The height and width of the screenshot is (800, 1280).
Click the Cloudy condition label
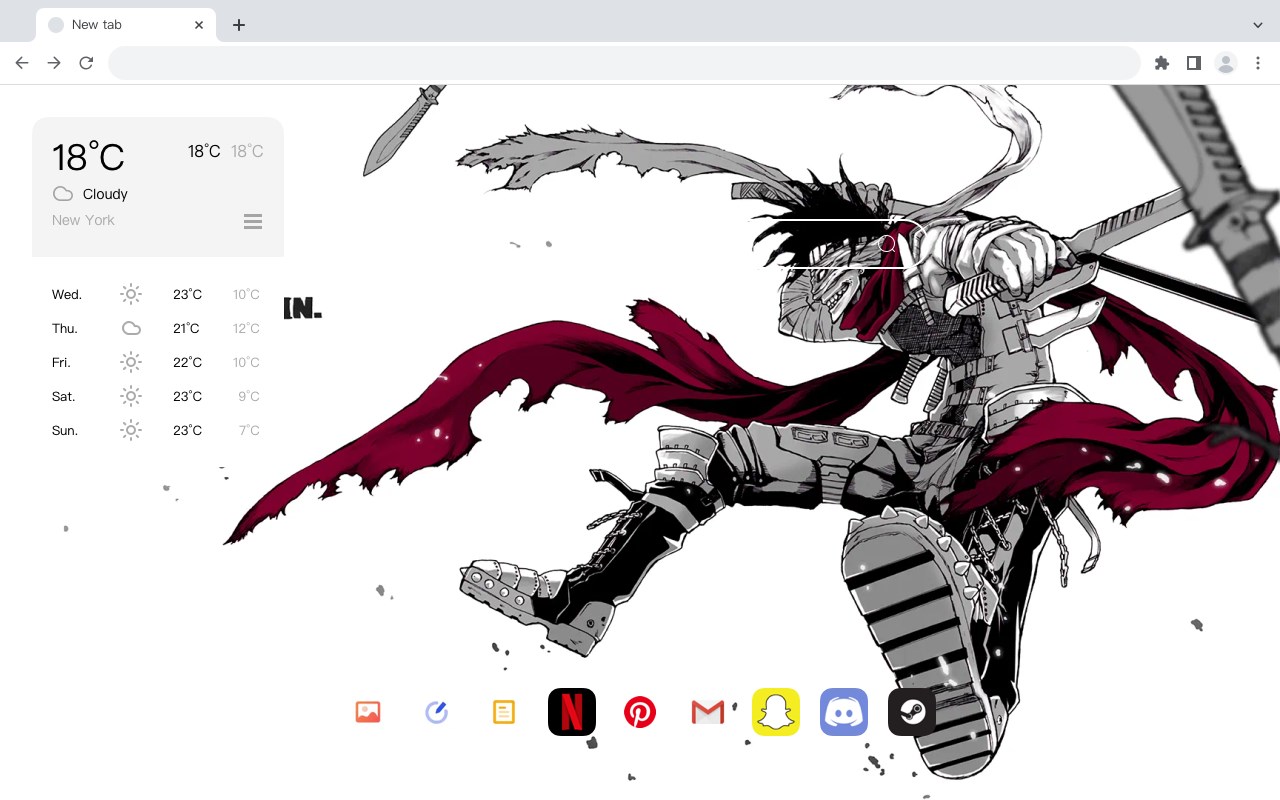[x=105, y=194]
